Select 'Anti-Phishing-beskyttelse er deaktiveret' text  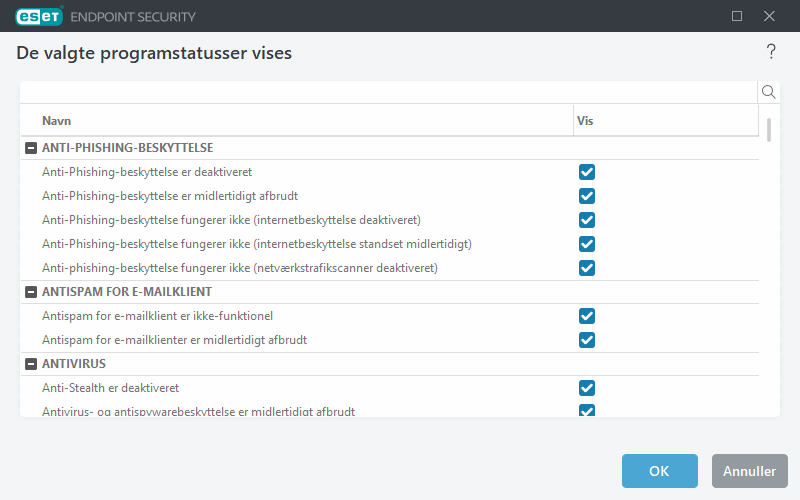(x=147, y=172)
